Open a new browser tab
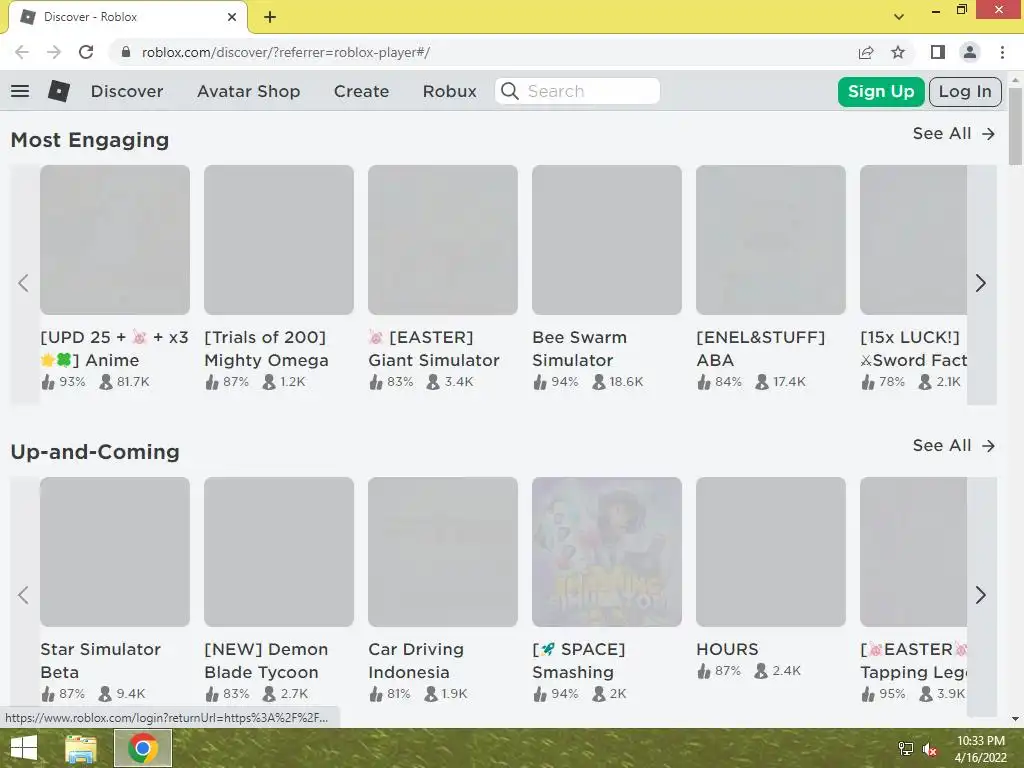Image resolution: width=1024 pixels, height=768 pixels. (x=270, y=17)
